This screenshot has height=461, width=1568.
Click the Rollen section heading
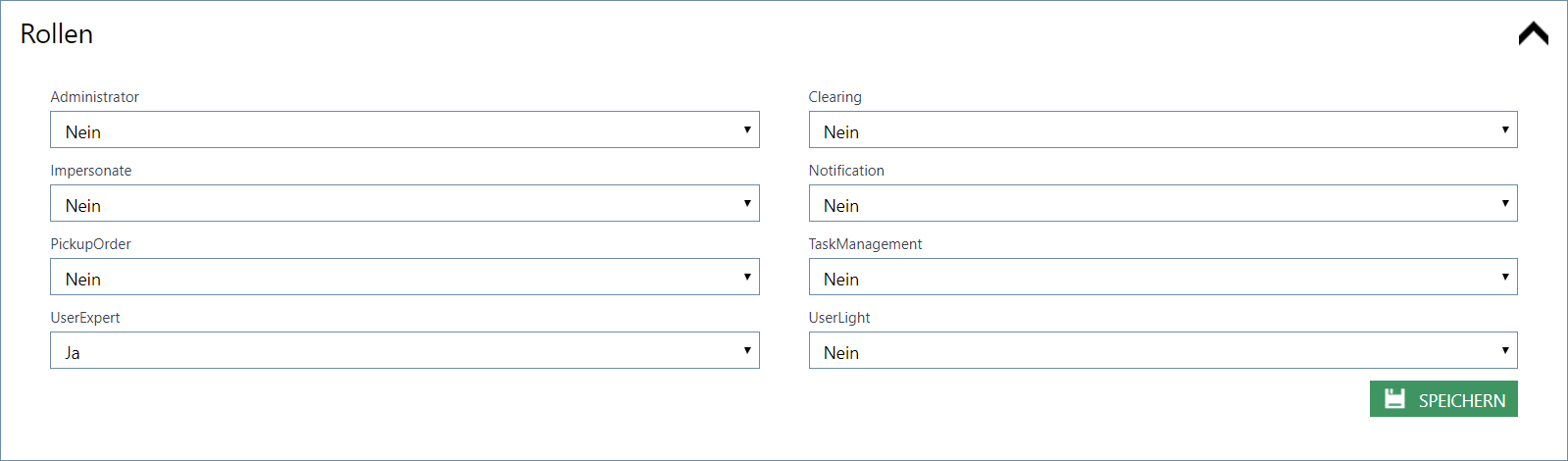57,34
